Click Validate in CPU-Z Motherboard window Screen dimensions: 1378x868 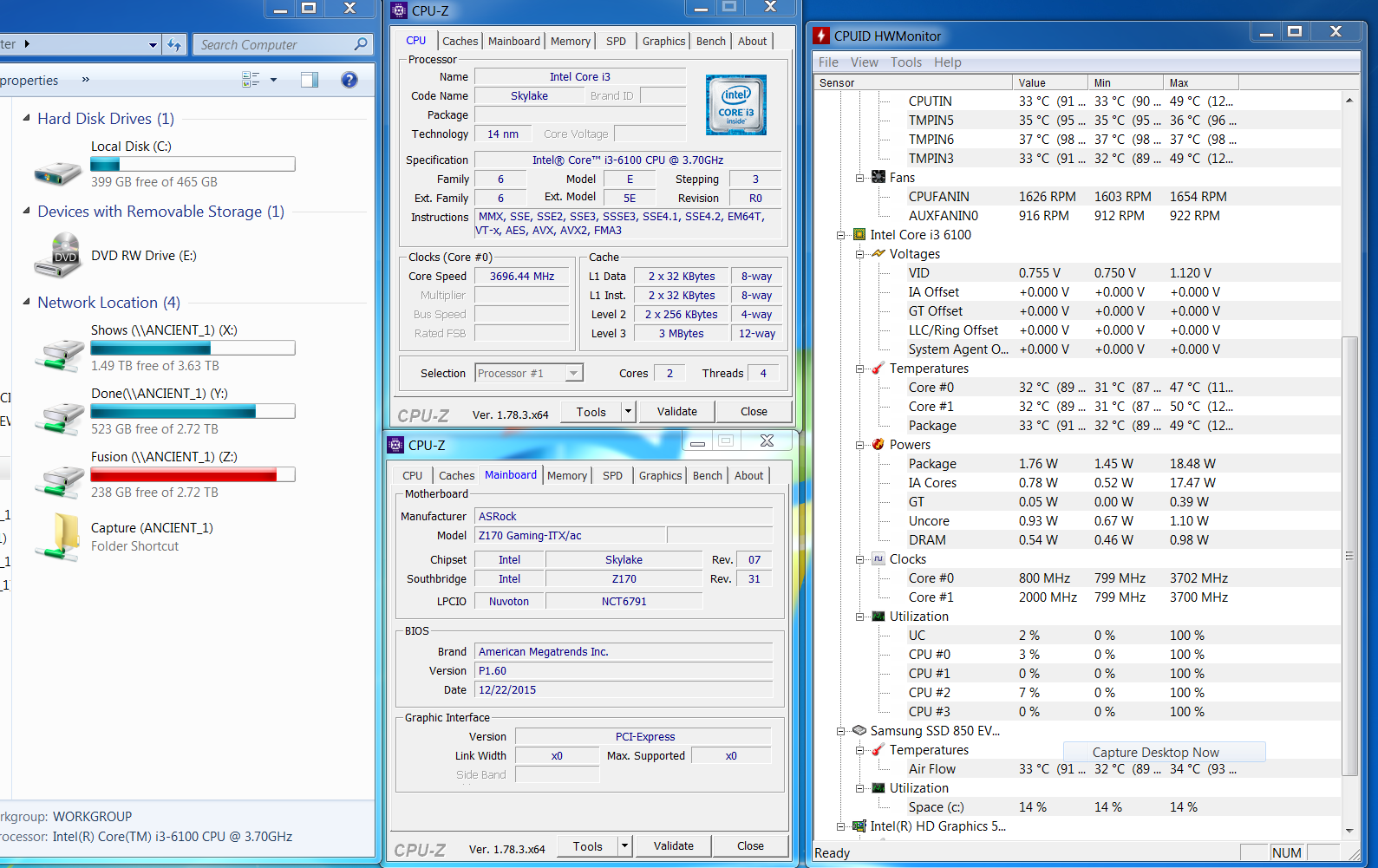674,845
